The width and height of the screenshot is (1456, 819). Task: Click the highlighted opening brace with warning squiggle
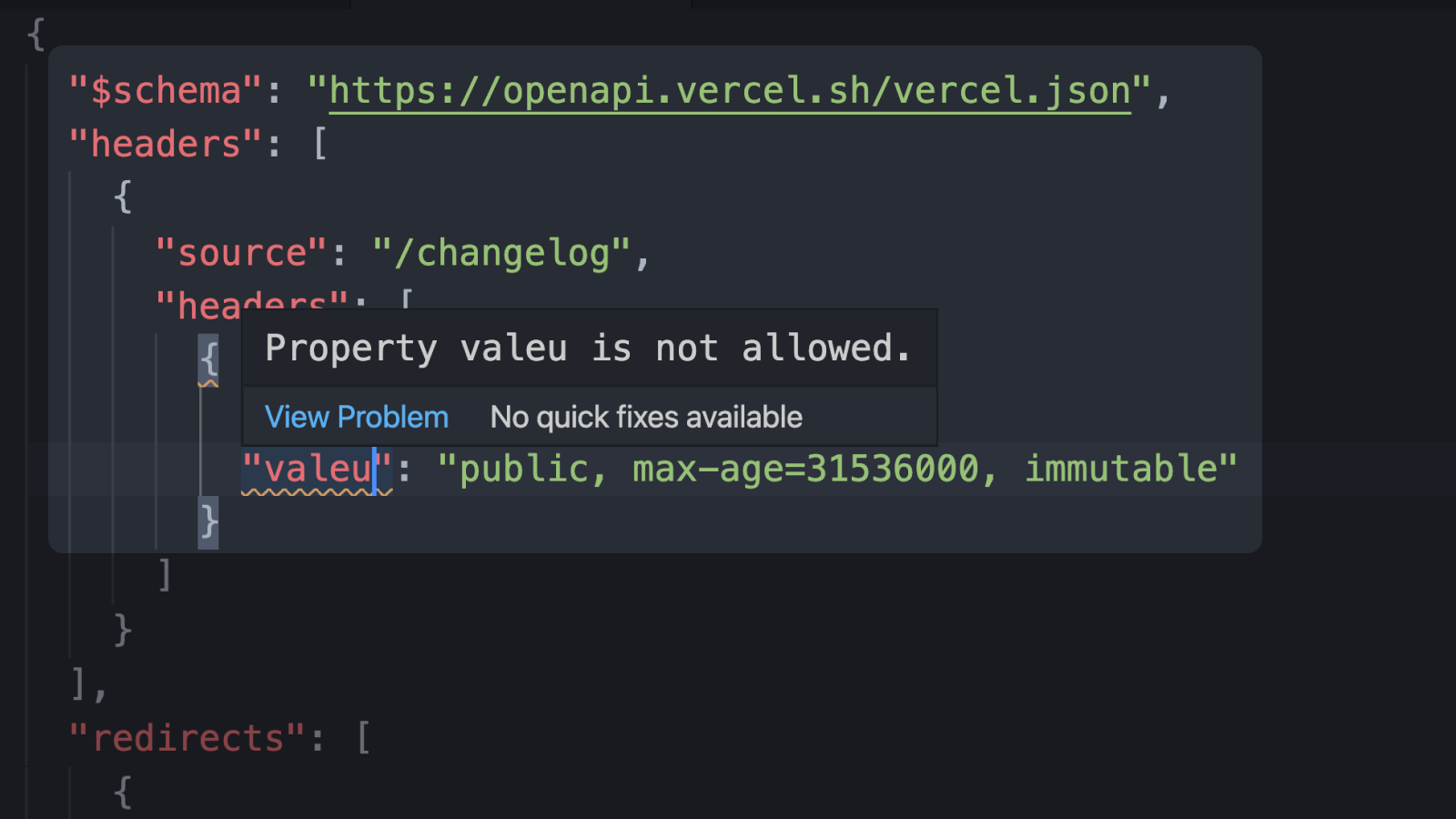208,360
